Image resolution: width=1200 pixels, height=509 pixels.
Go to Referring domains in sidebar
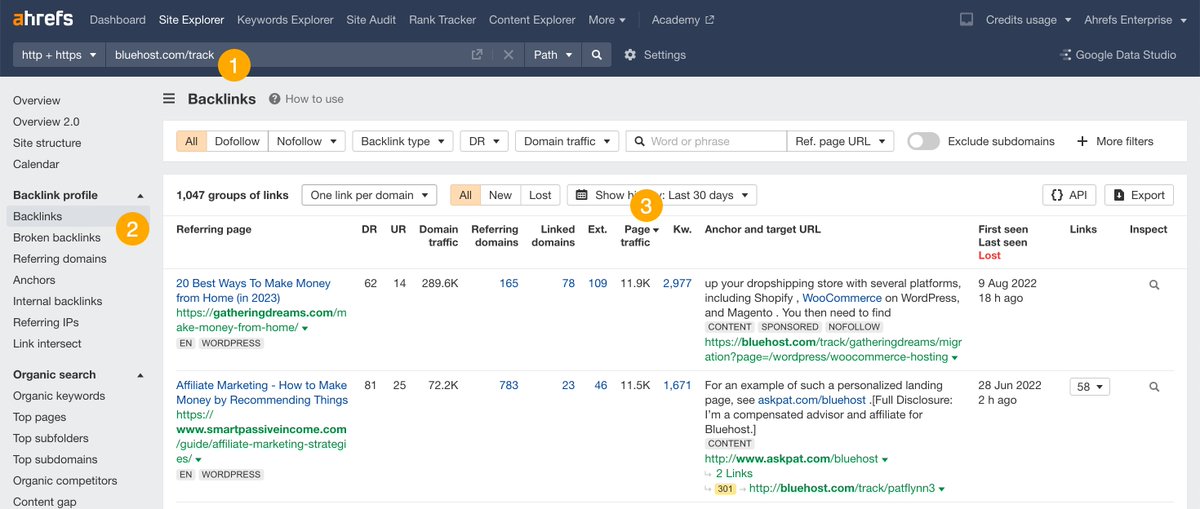pyautogui.click(x=60, y=259)
